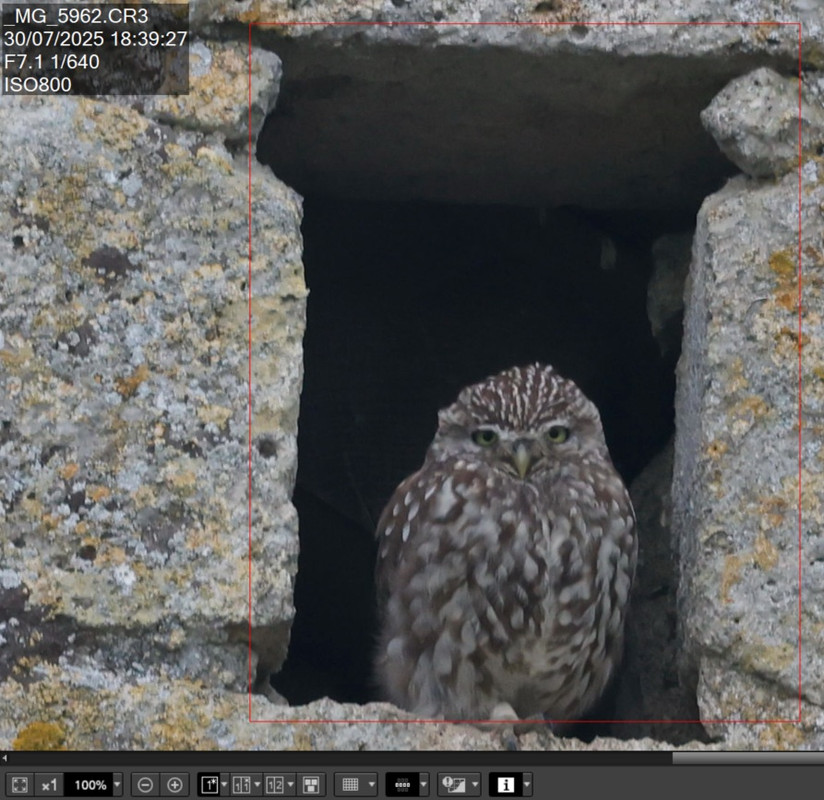This screenshot has width=824, height=800.
Task: Open highlight/shadow warning options arrow
Action: pos(475,785)
